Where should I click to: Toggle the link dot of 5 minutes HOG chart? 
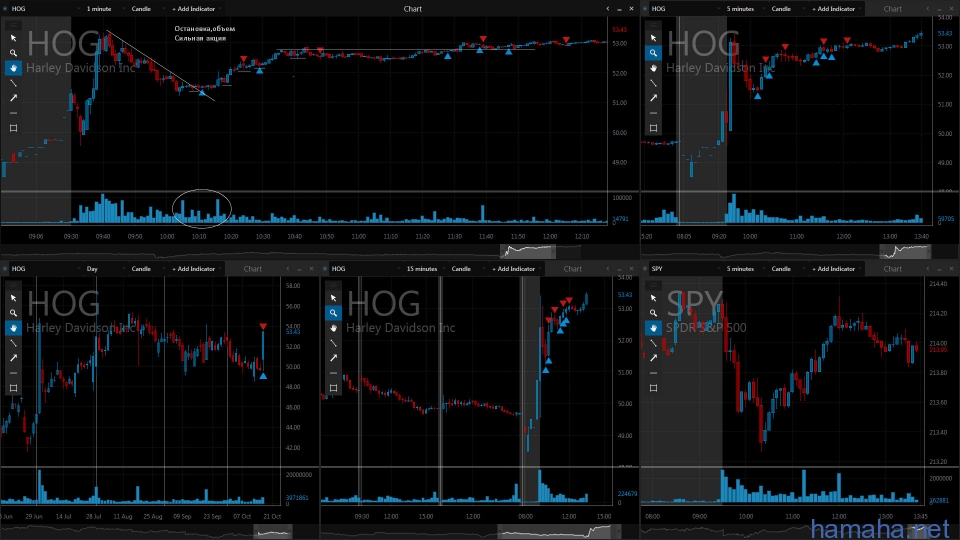(x=645, y=9)
